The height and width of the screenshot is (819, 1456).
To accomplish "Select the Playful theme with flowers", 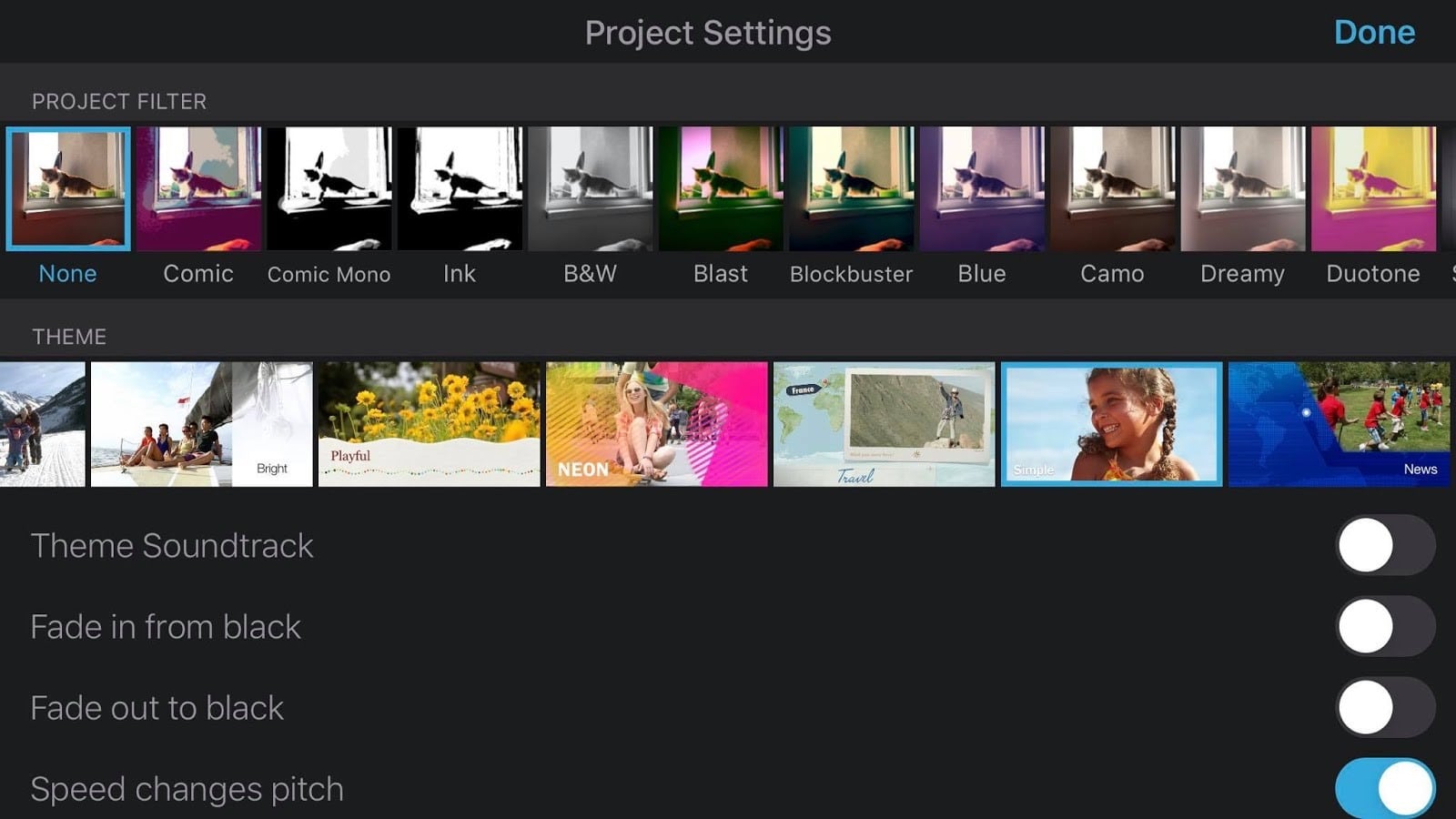I will click(430, 424).
